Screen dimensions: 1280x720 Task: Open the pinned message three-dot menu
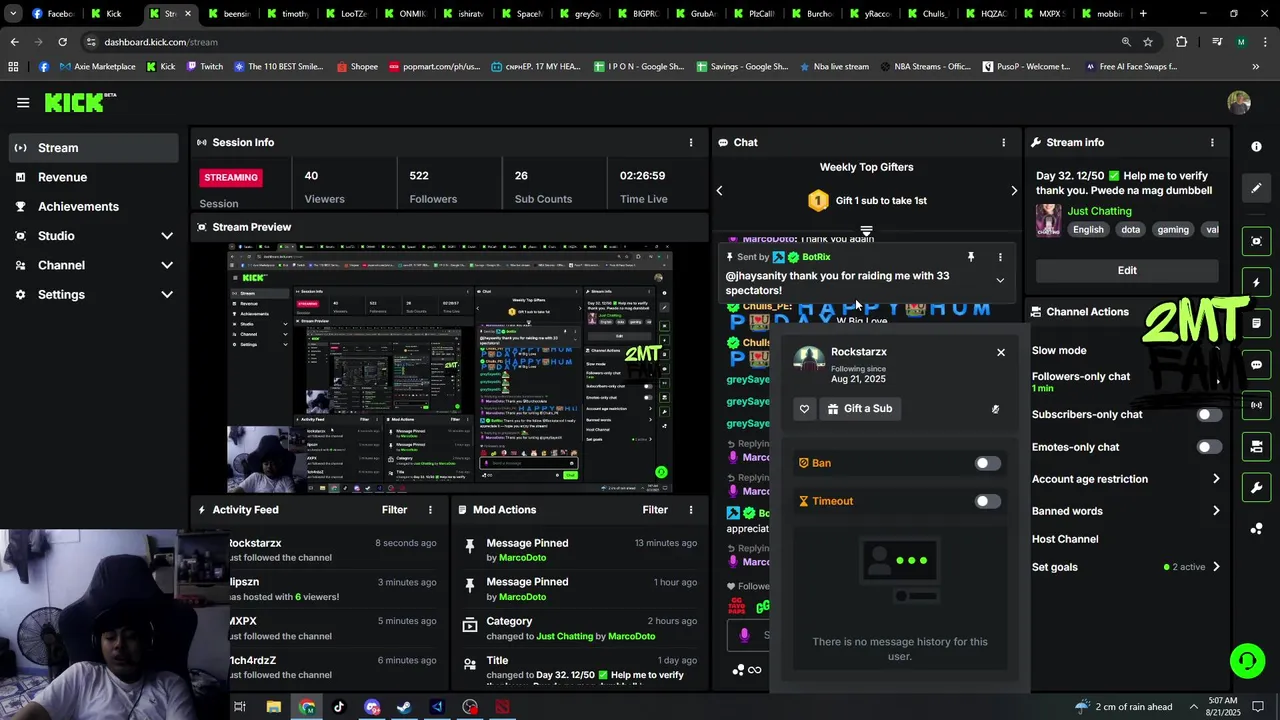[1000, 257]
